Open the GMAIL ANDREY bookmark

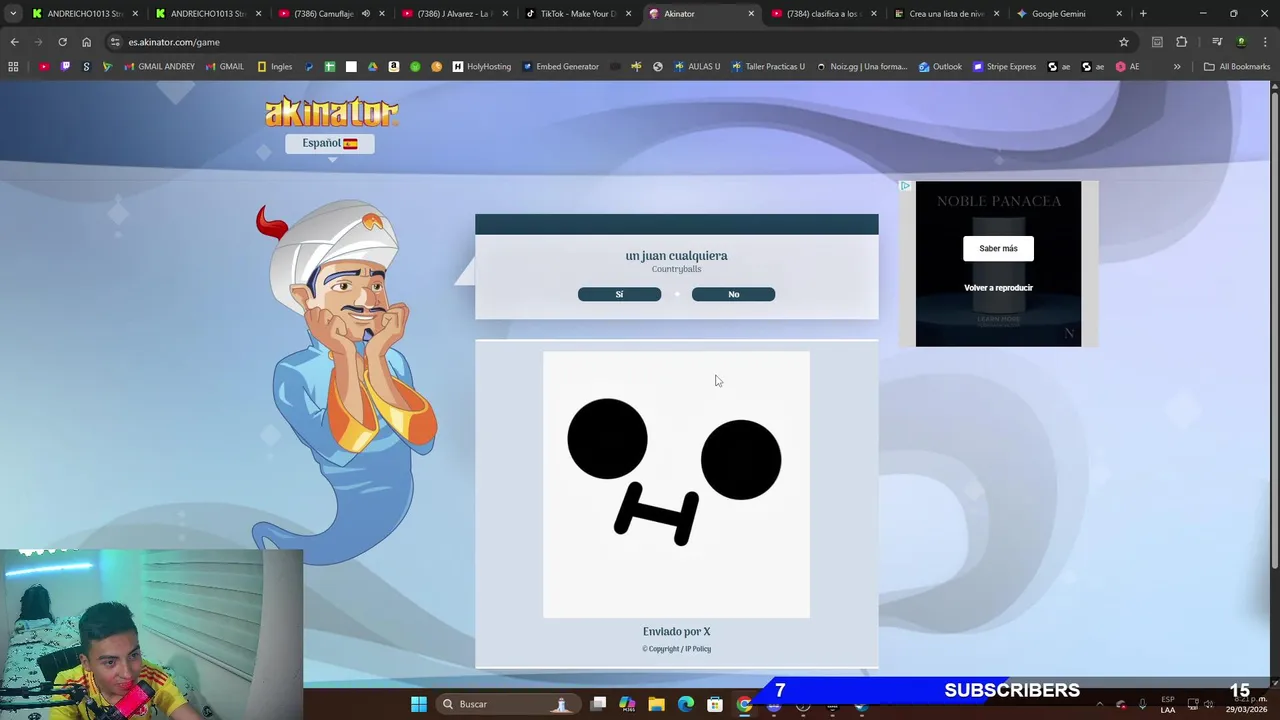pos(159,67)
